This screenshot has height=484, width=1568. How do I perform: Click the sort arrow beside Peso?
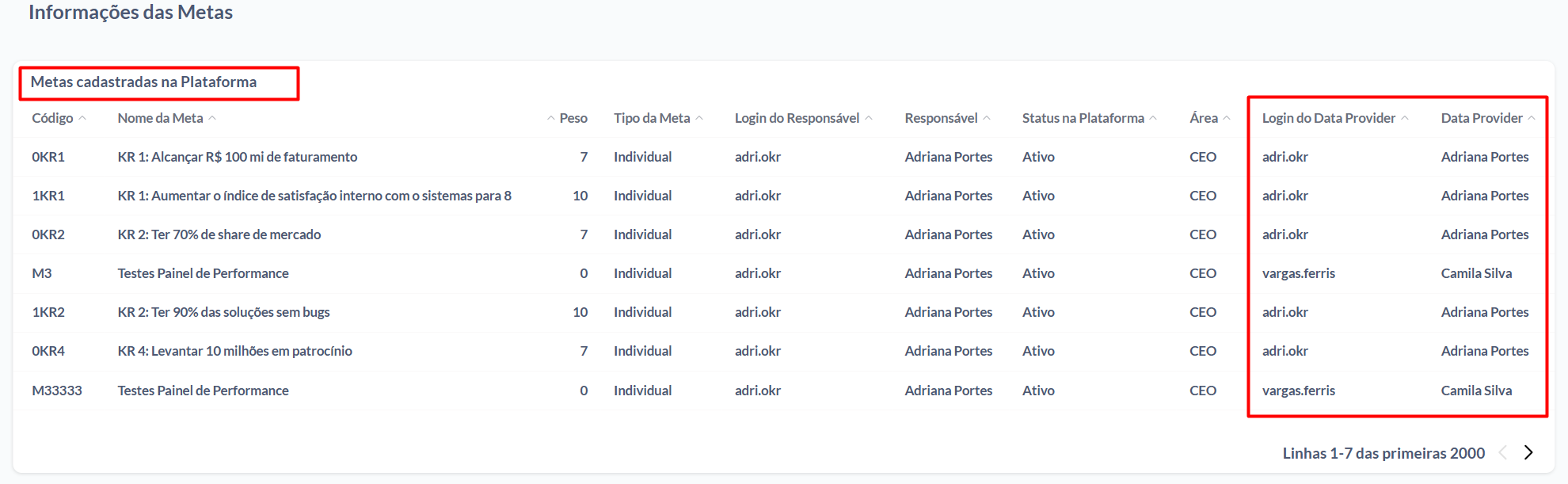pyautogui.click(x=550, y=118)
